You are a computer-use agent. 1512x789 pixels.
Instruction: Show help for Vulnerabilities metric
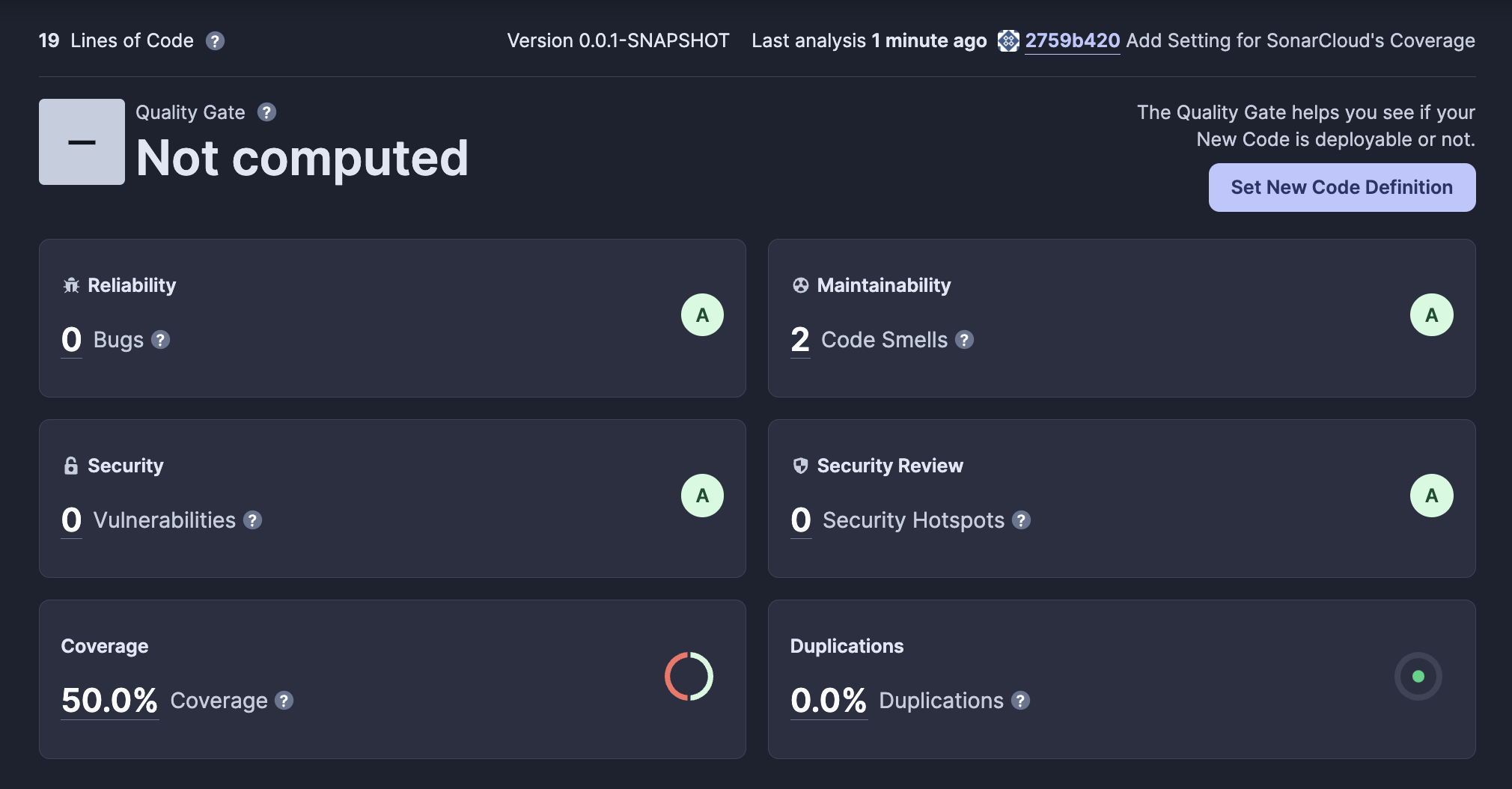click(x=253, y=520)
